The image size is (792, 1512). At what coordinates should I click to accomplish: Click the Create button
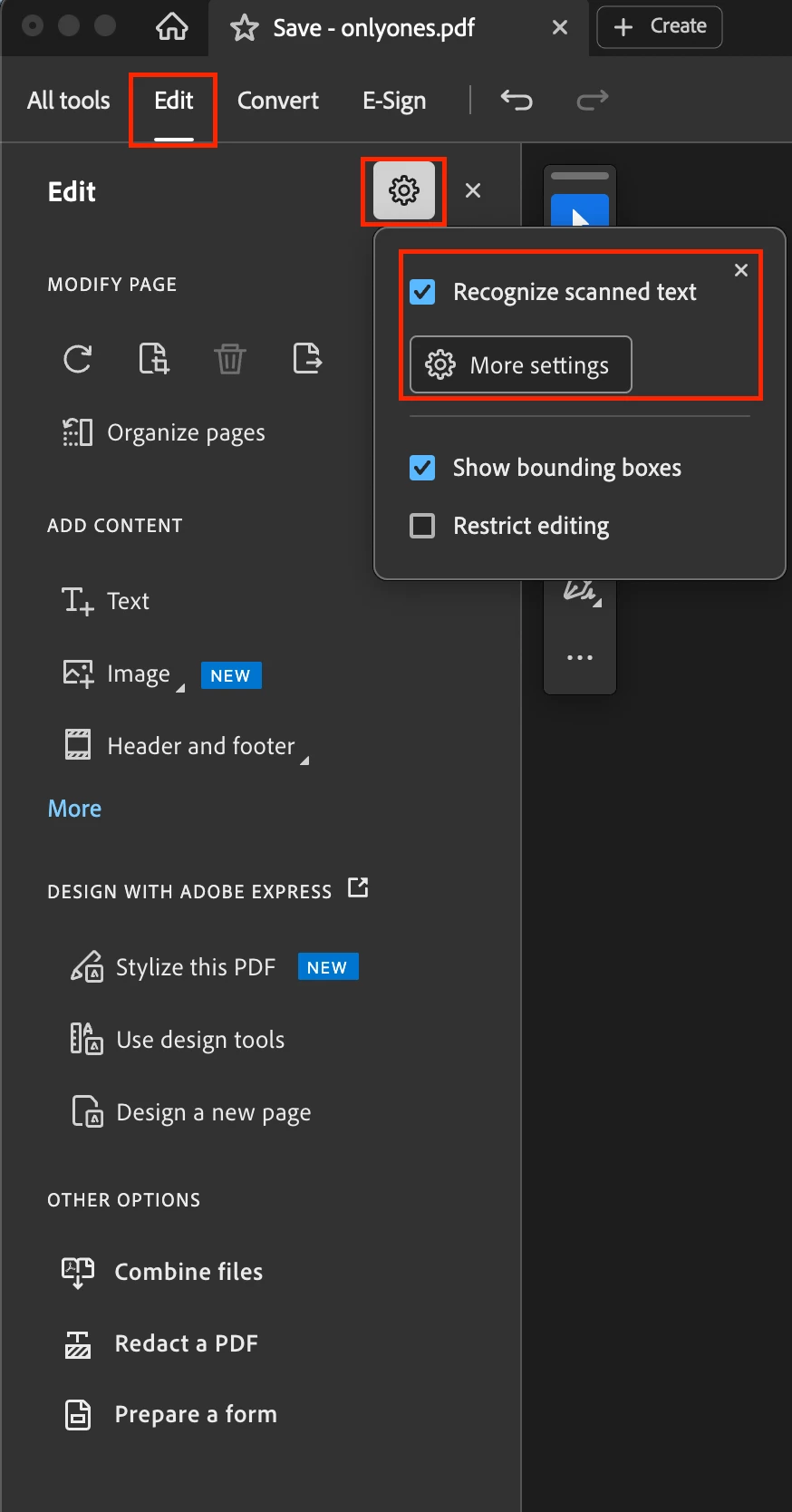(660, 26)
